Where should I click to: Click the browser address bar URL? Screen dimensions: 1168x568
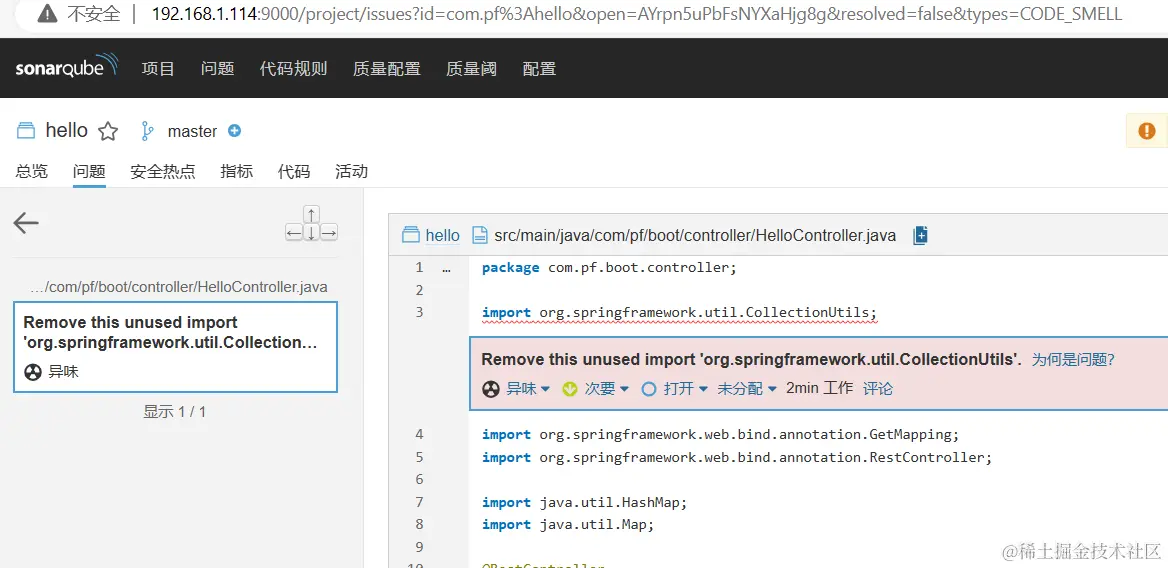(x=637, y=13)
